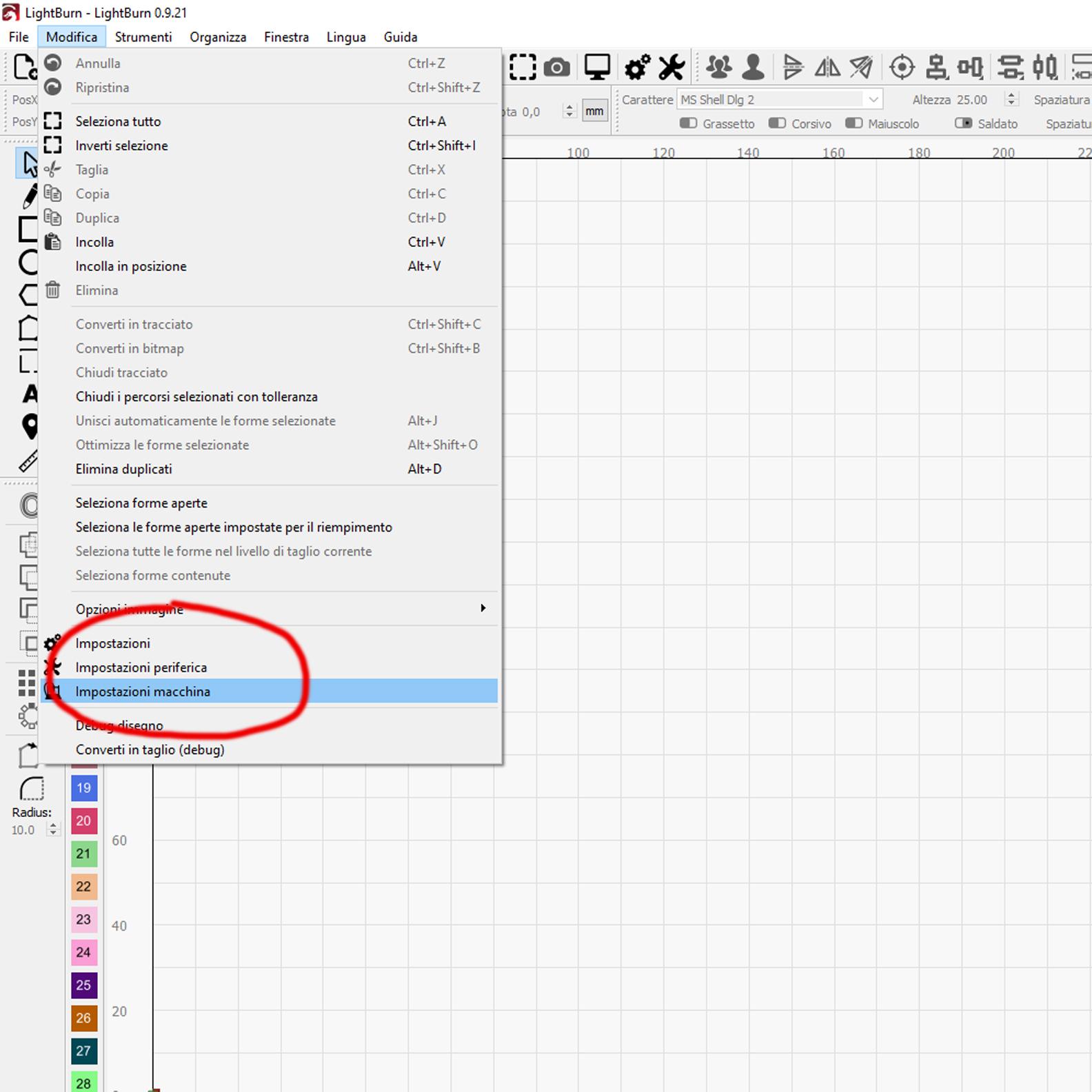Expand the Opzioni immagine submenu arrow
The image size is (1092, 1092).
tap(483, 608)
